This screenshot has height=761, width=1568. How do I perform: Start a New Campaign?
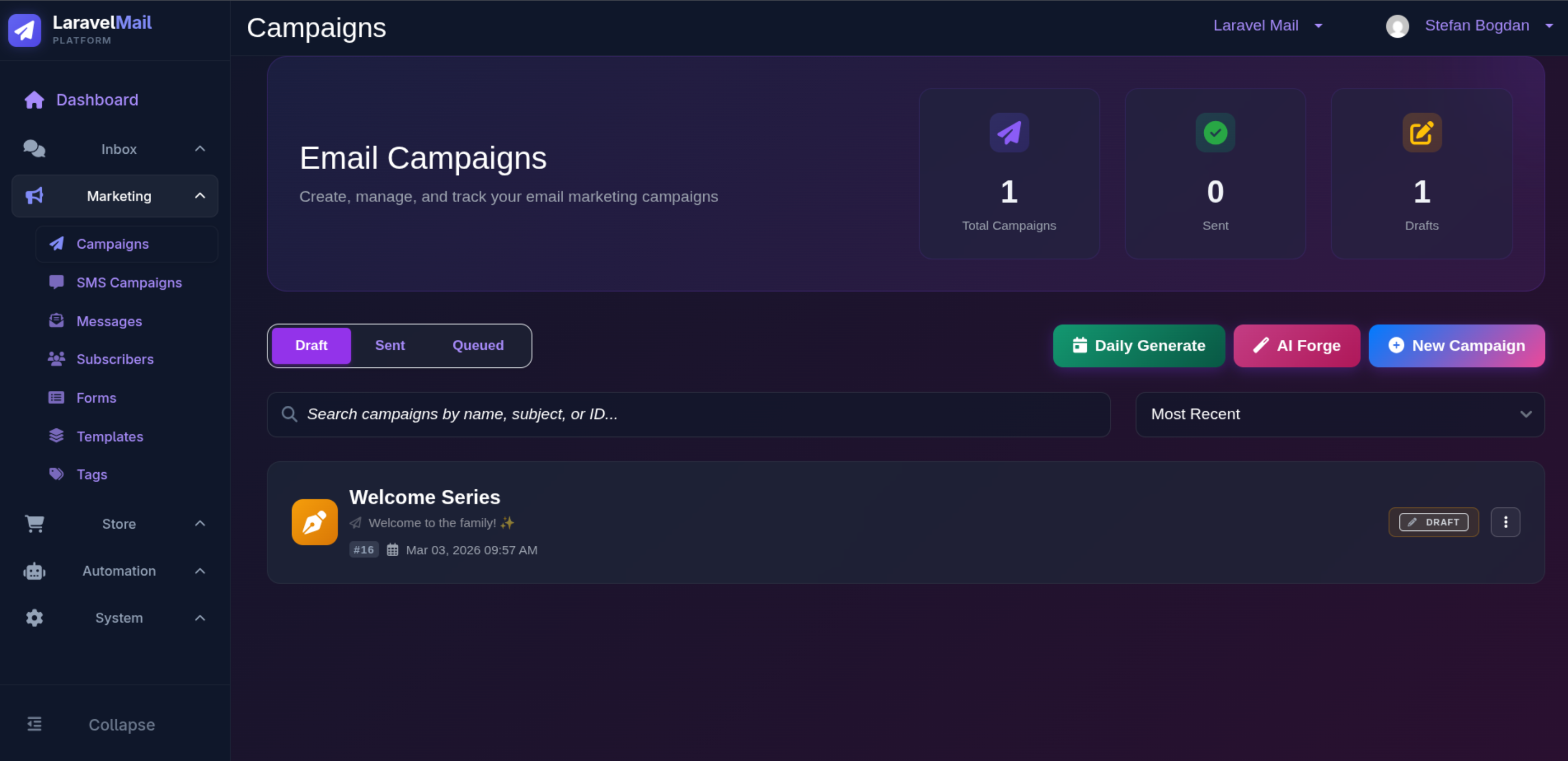coord(1456,345)
